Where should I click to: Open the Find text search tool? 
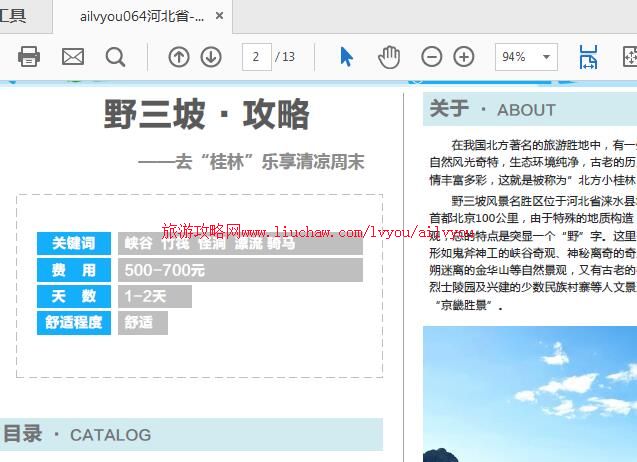[x=116, y=57]
